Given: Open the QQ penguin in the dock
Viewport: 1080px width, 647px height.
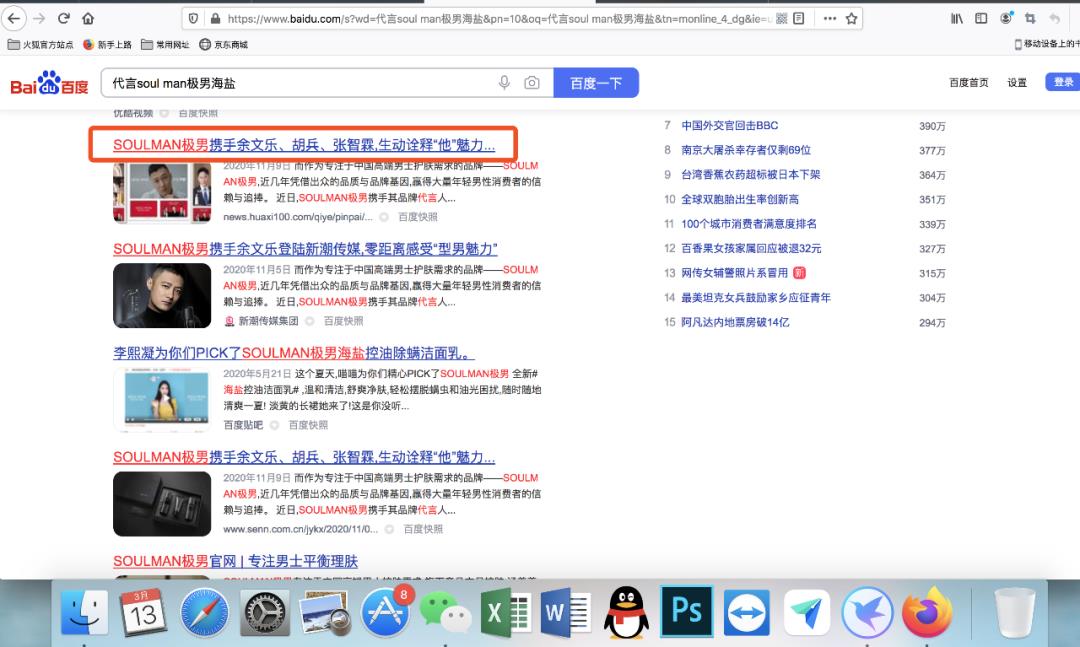Looking at the screenshot, I should coord(628,610).
